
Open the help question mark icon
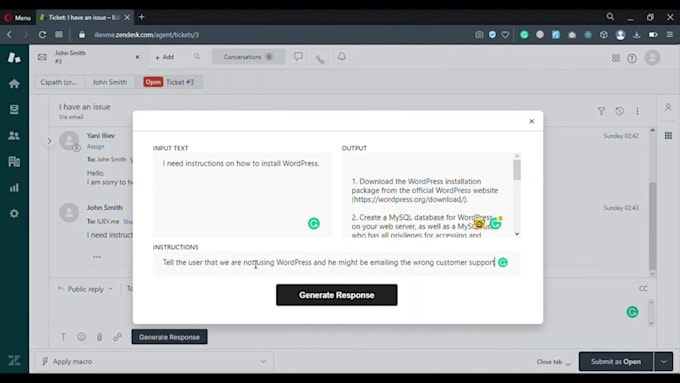[632, 58]
